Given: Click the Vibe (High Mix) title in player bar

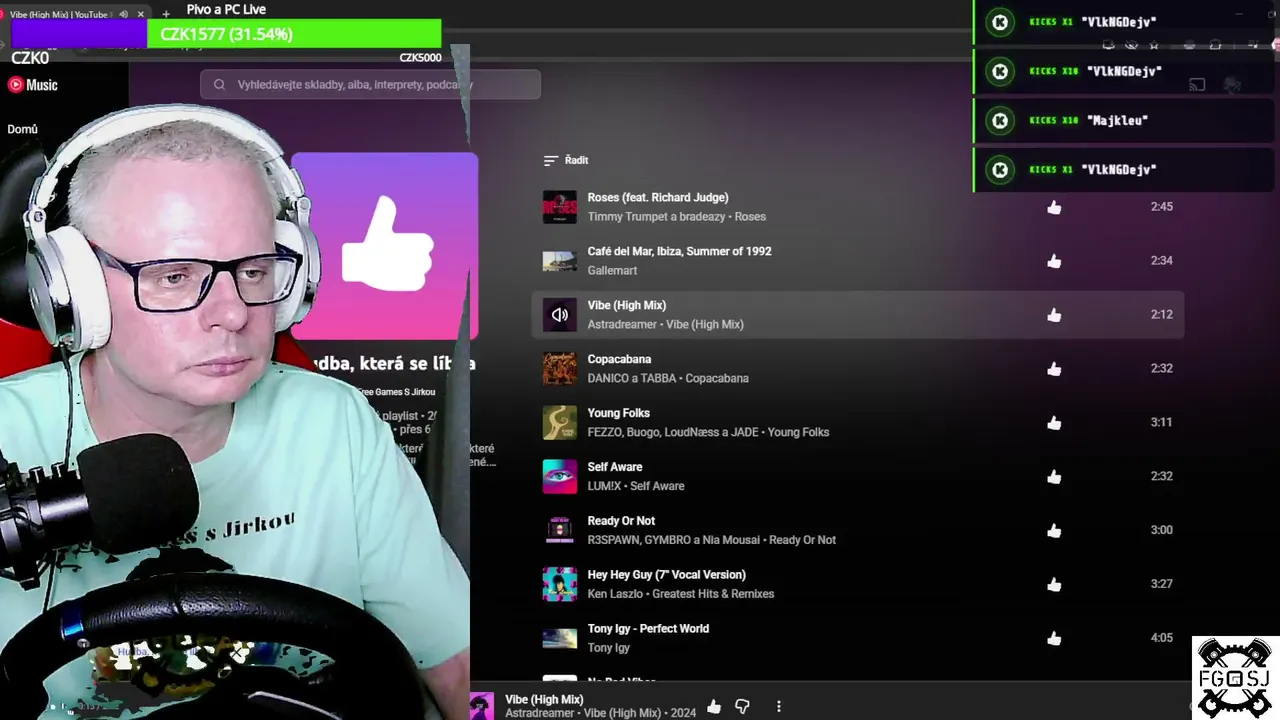Looking at the screenshot, I should 544,700.
